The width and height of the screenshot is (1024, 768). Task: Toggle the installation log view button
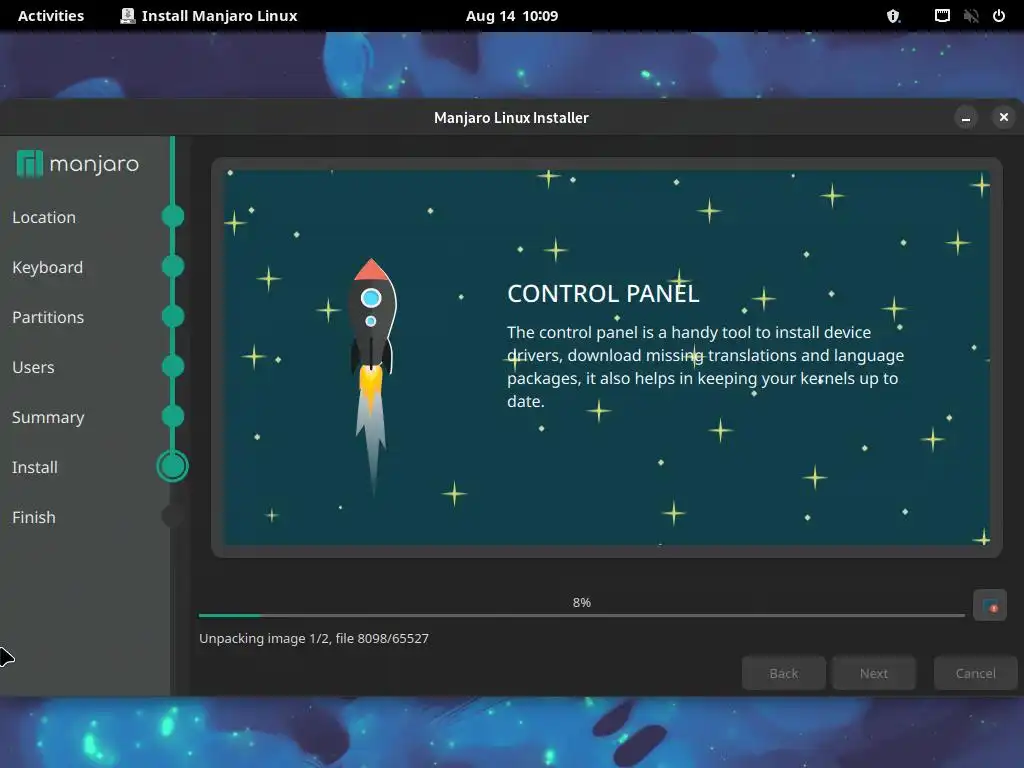(x=989, y=605)
